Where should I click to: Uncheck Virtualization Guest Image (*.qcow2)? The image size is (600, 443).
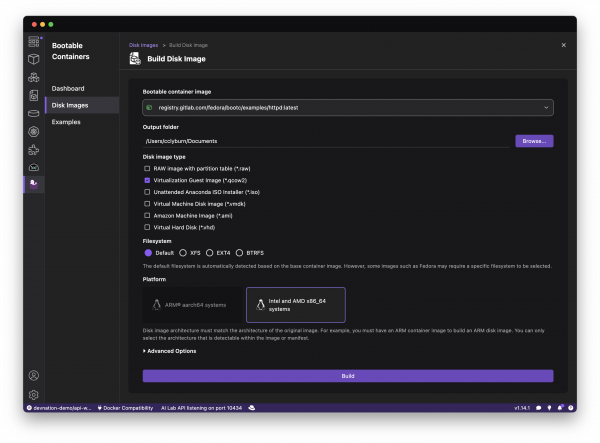(x=148, y=180)
